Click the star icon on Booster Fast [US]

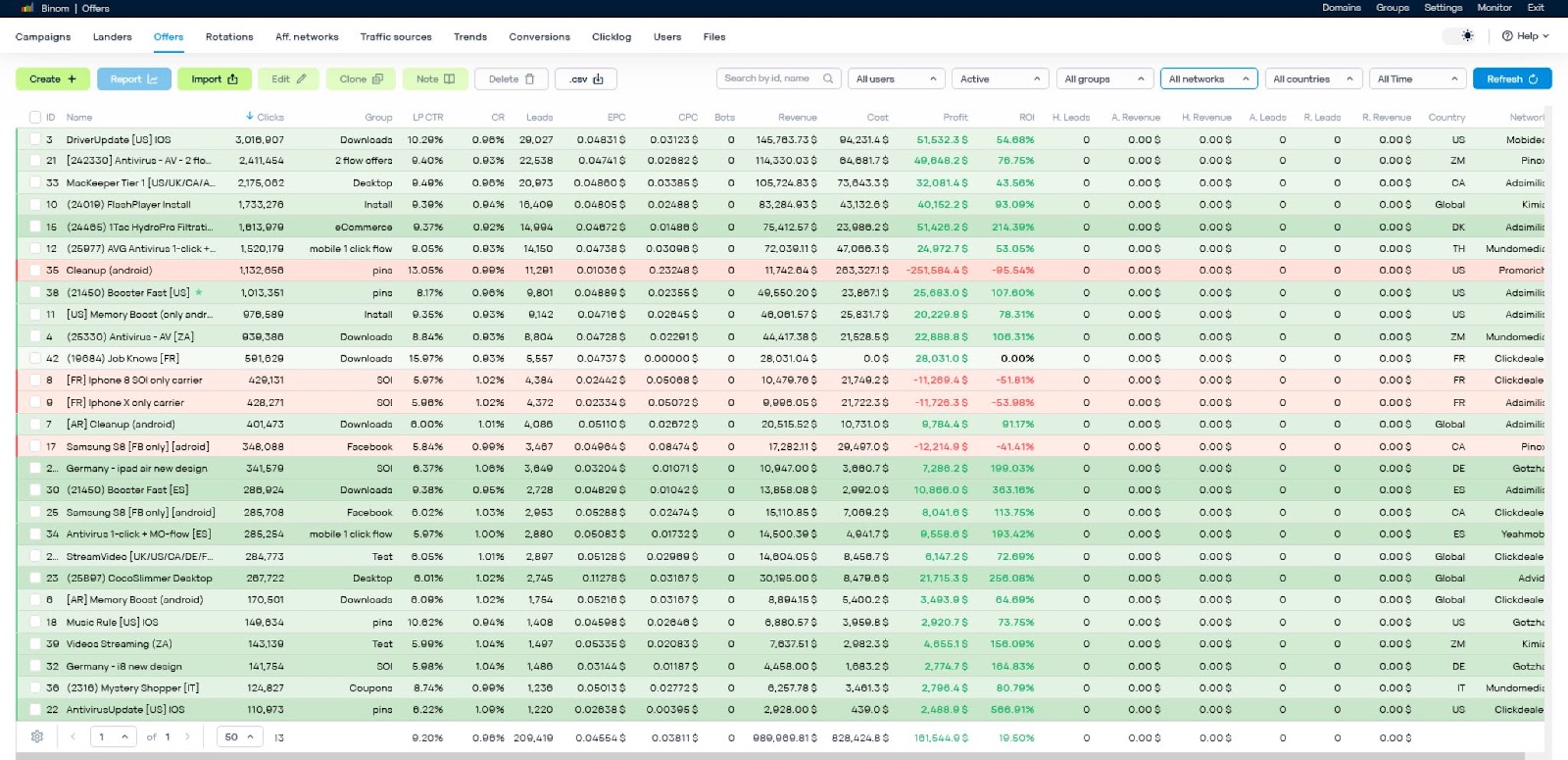tap(199, 292)
